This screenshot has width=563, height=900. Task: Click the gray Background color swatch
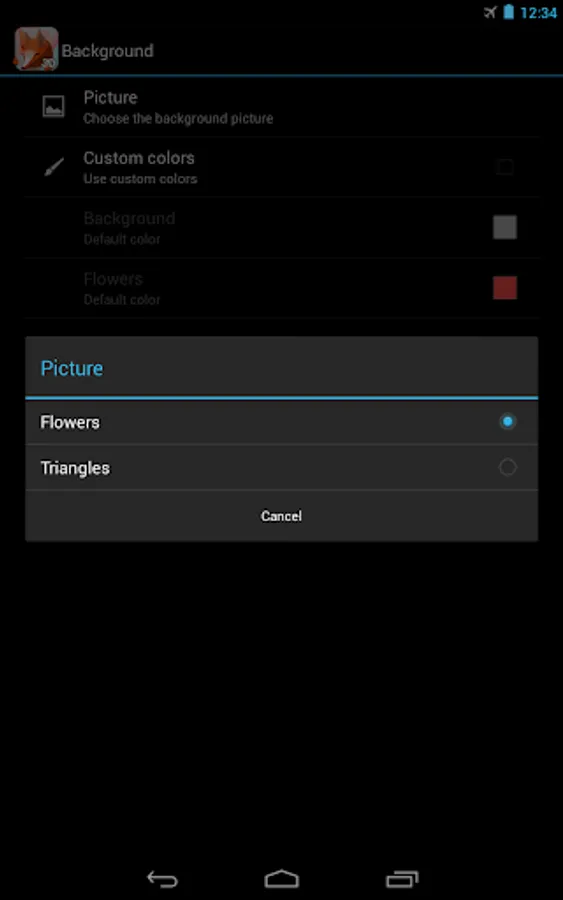(504, 227)
